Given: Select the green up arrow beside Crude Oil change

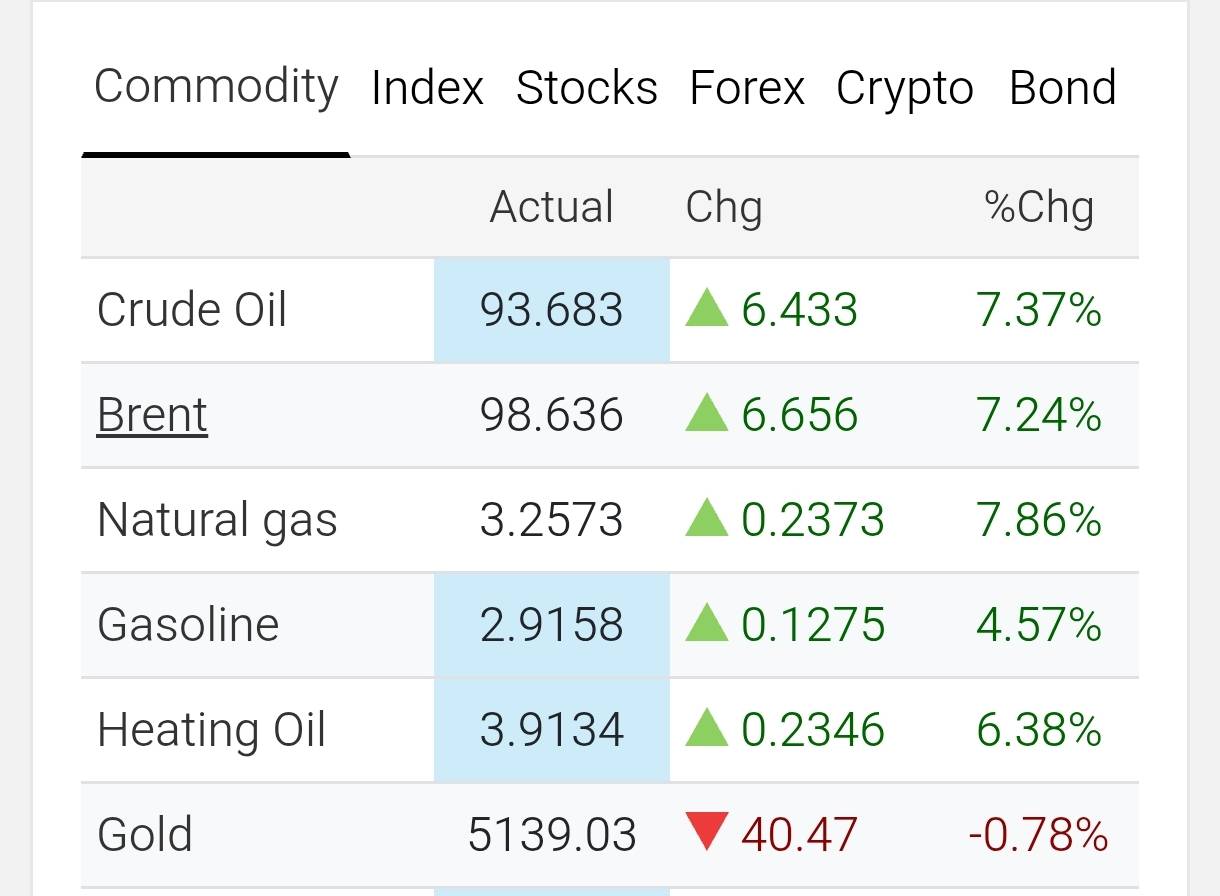Looking at the screenshot, I should 706,308.
